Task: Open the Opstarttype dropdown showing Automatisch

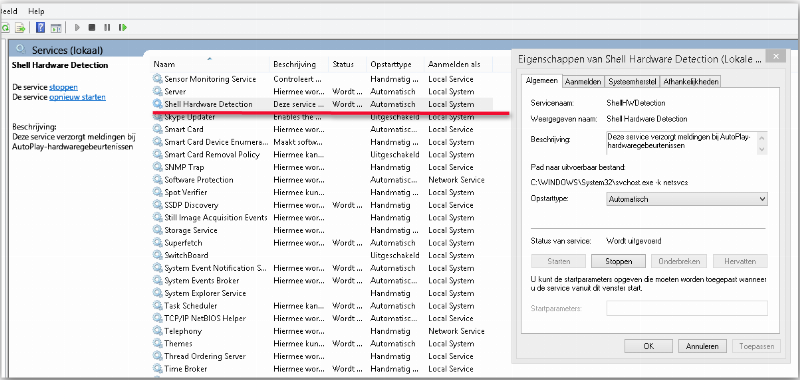Action: click(687, 199)
